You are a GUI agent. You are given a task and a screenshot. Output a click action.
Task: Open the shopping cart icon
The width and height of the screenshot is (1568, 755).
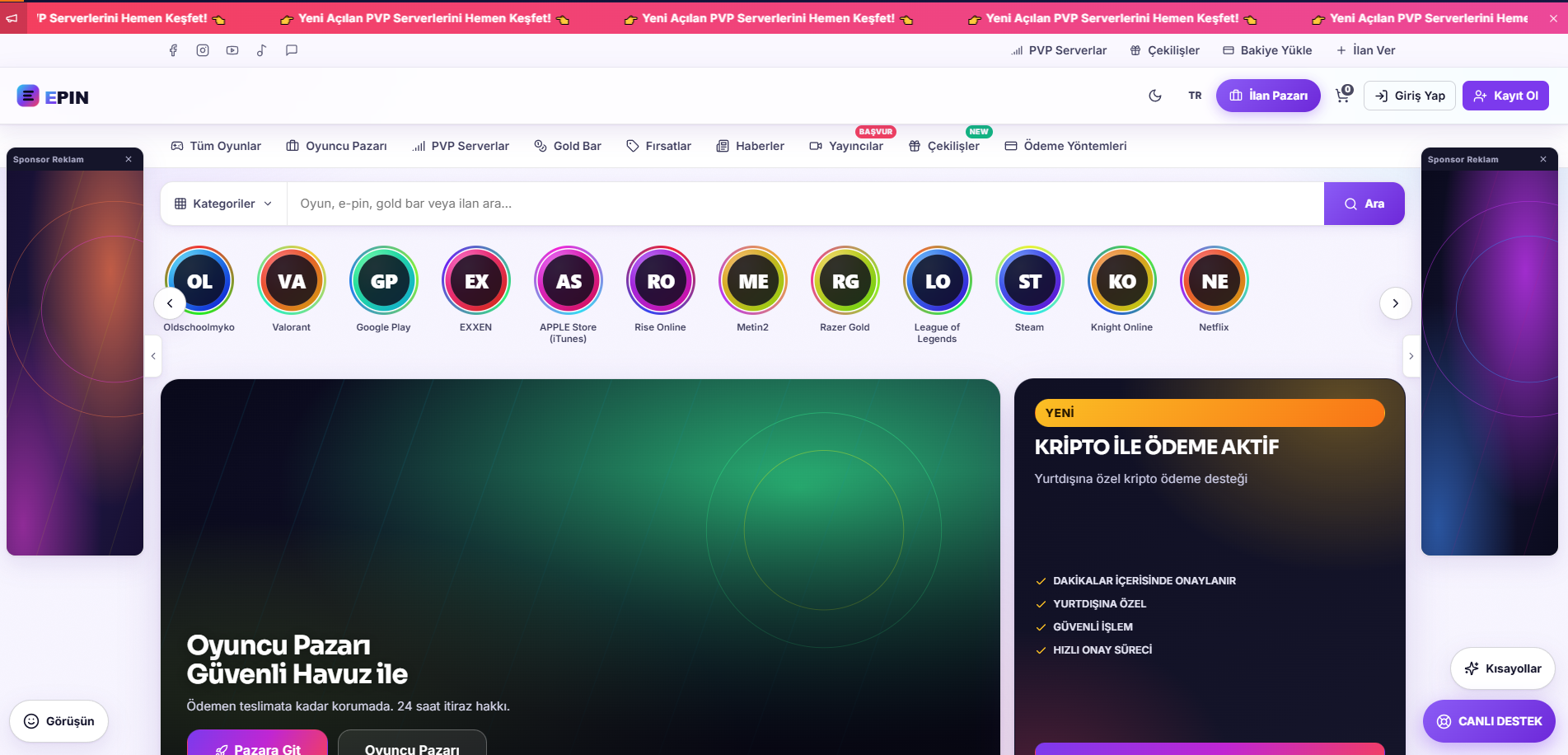pyautogui.click(x=1343, y=95)
